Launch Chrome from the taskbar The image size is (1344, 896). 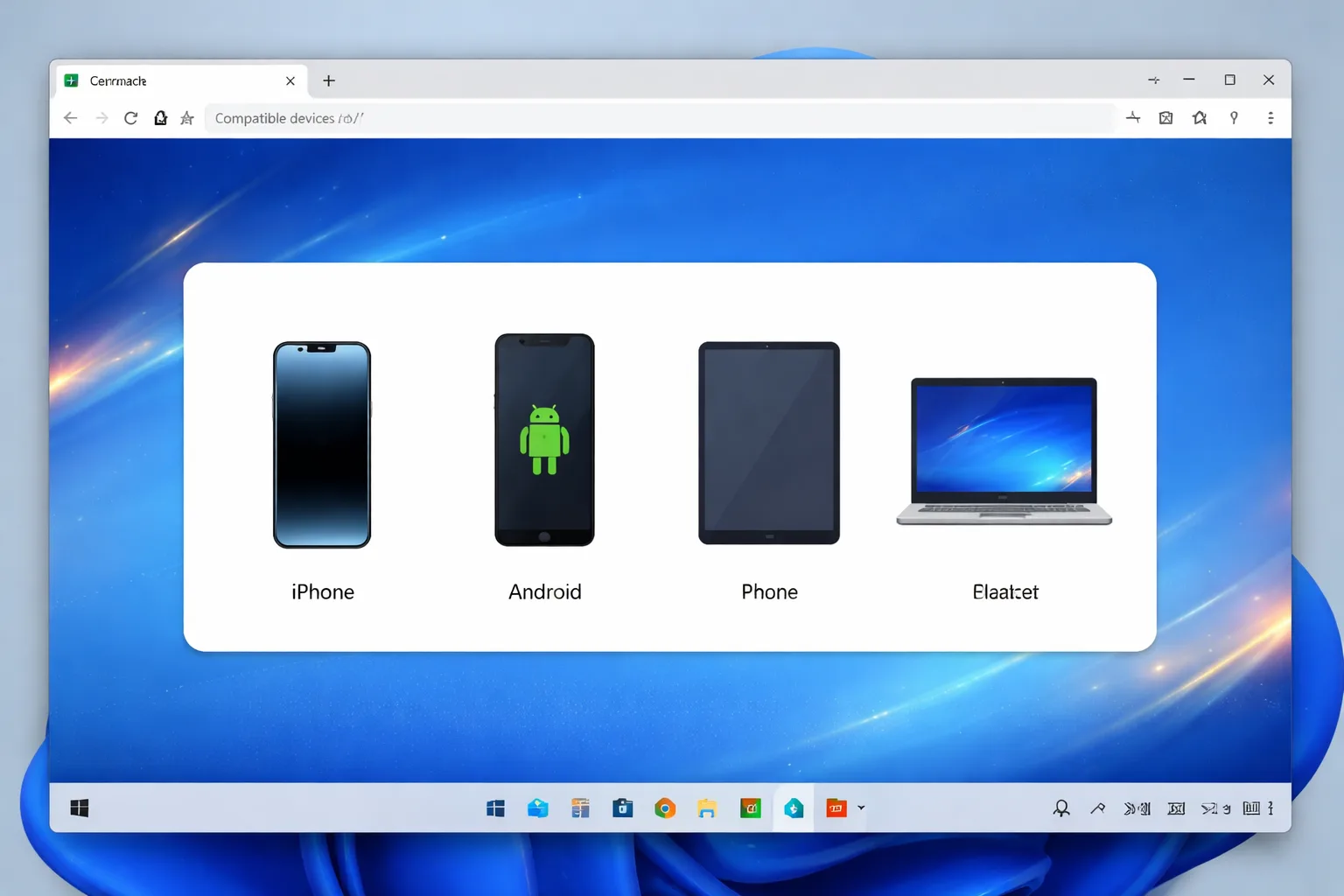click(665, 808)
